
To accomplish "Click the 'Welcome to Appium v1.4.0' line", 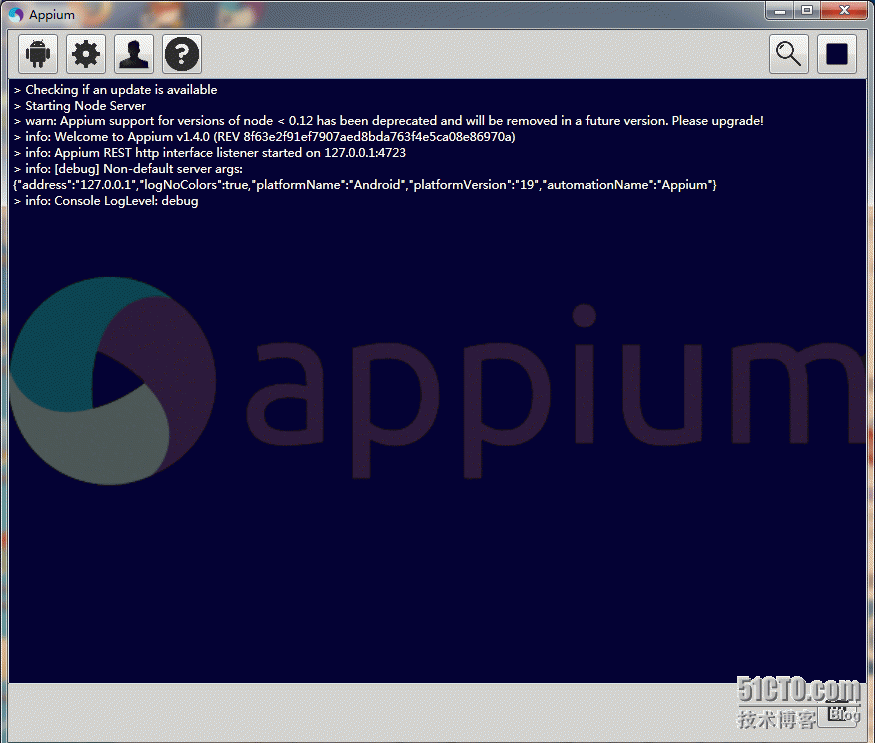I will tap(265, 137).
